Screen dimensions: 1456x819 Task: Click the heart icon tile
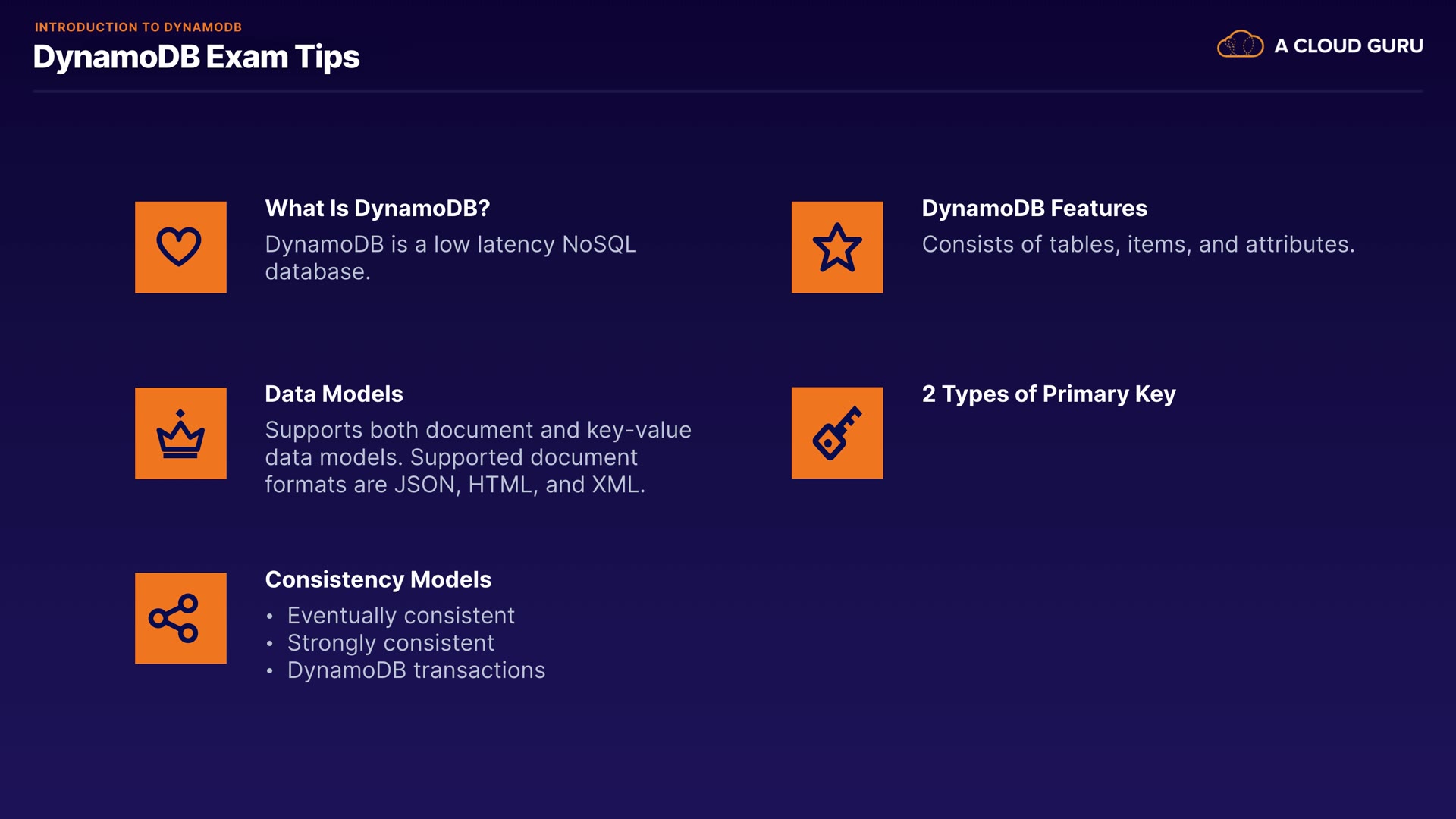[x=180, y=247]
